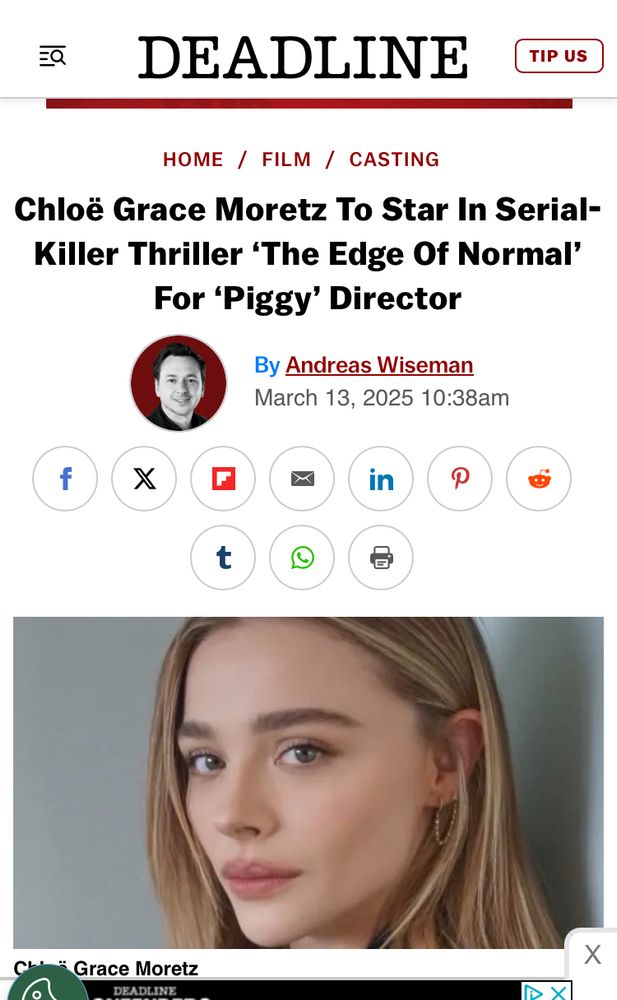Dismiss the bottom ad with X
Image resolution: width=617 pixels, height=1000 pixels.
tap(593, 955)
